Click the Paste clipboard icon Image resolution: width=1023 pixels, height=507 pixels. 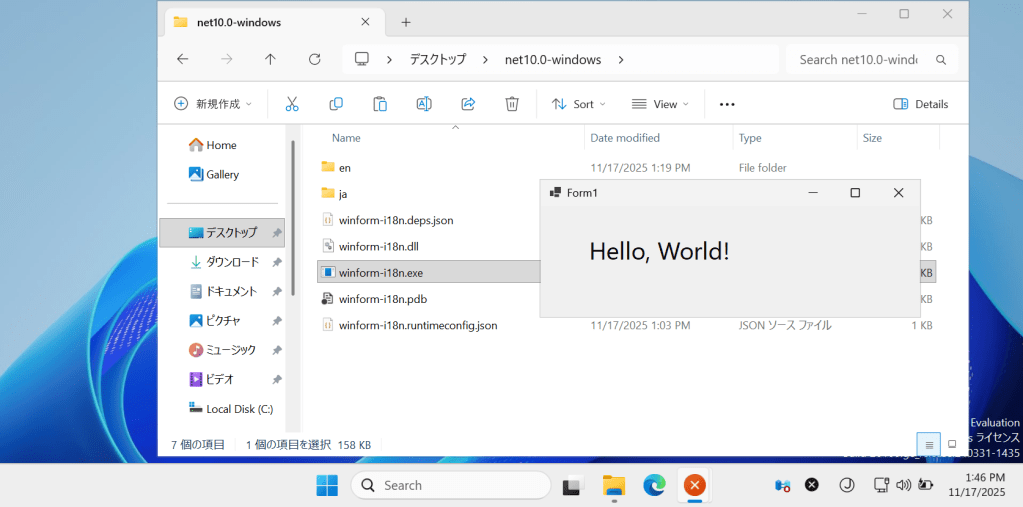click(380, 104)
